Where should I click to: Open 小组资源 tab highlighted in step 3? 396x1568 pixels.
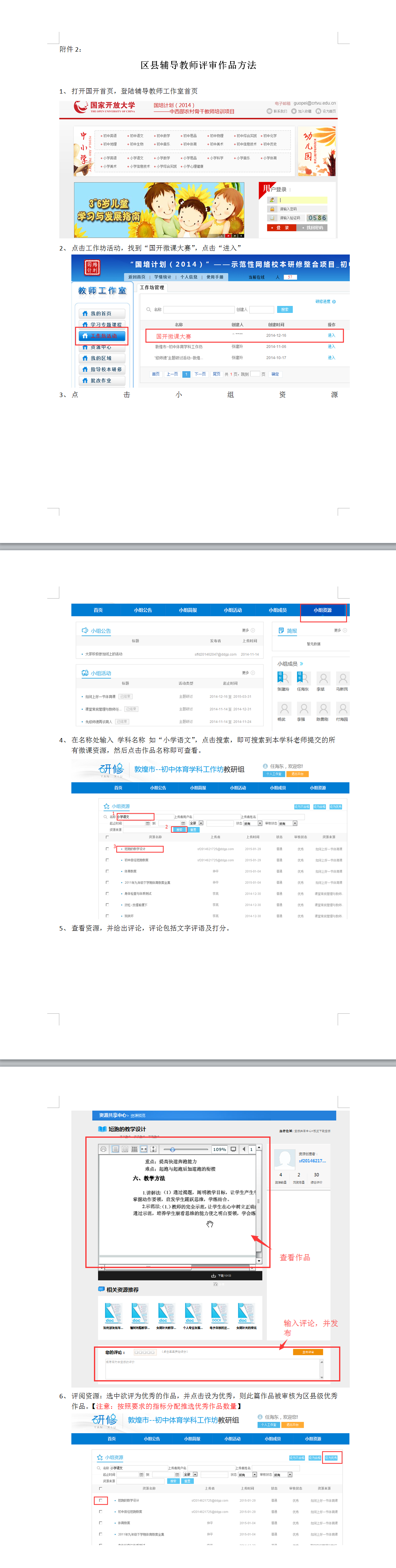click(323, 610)
